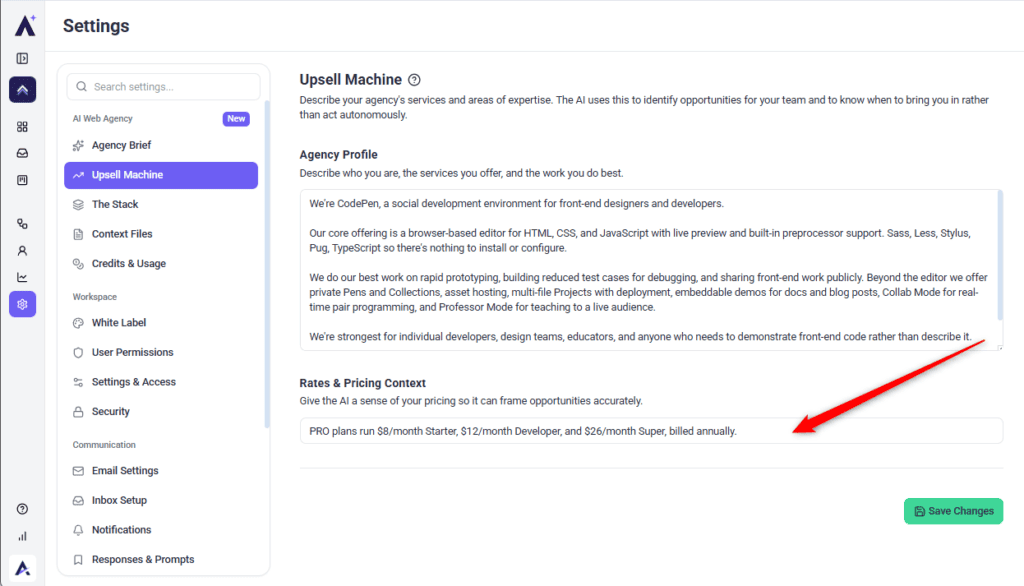Click the User Permissions shield icon

[78, 353]
